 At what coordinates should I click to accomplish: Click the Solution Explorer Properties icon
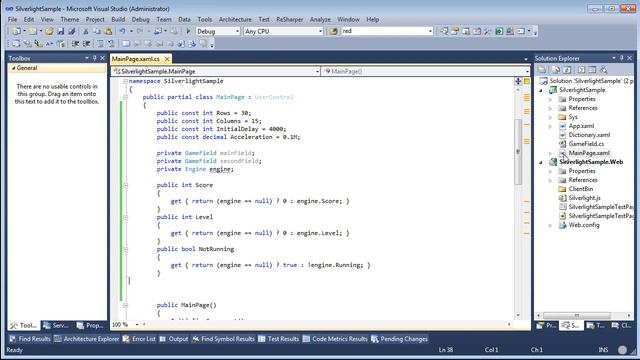tap(542, 70)
